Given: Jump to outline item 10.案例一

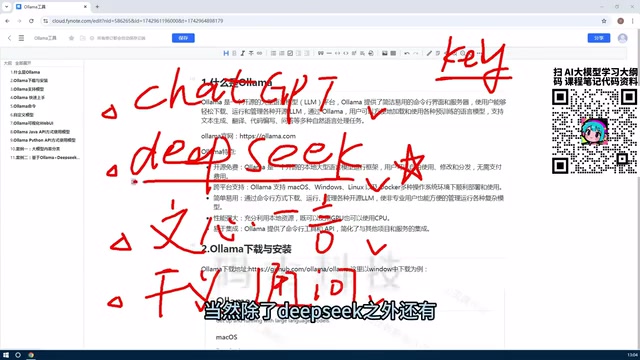Looking at the screenshot, I should pyautogui.click(x=35, y=149).
